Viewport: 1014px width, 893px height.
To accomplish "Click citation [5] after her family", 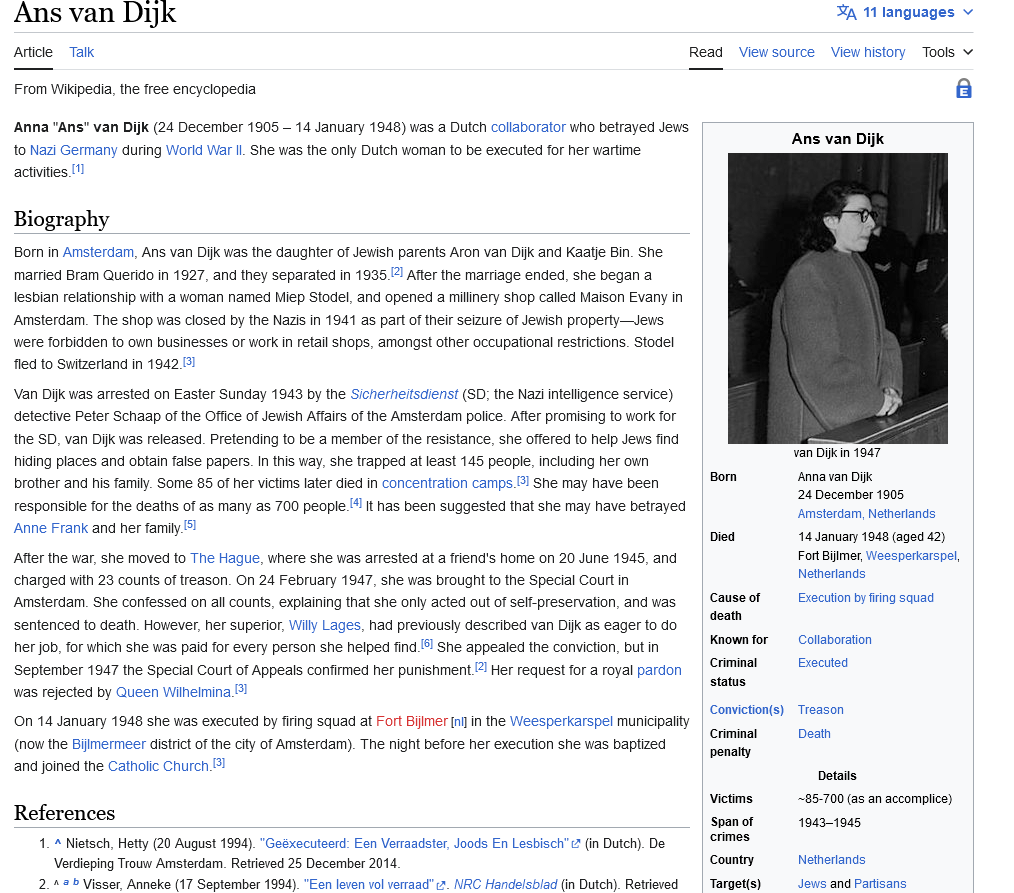I will click(x=189, y=524).
